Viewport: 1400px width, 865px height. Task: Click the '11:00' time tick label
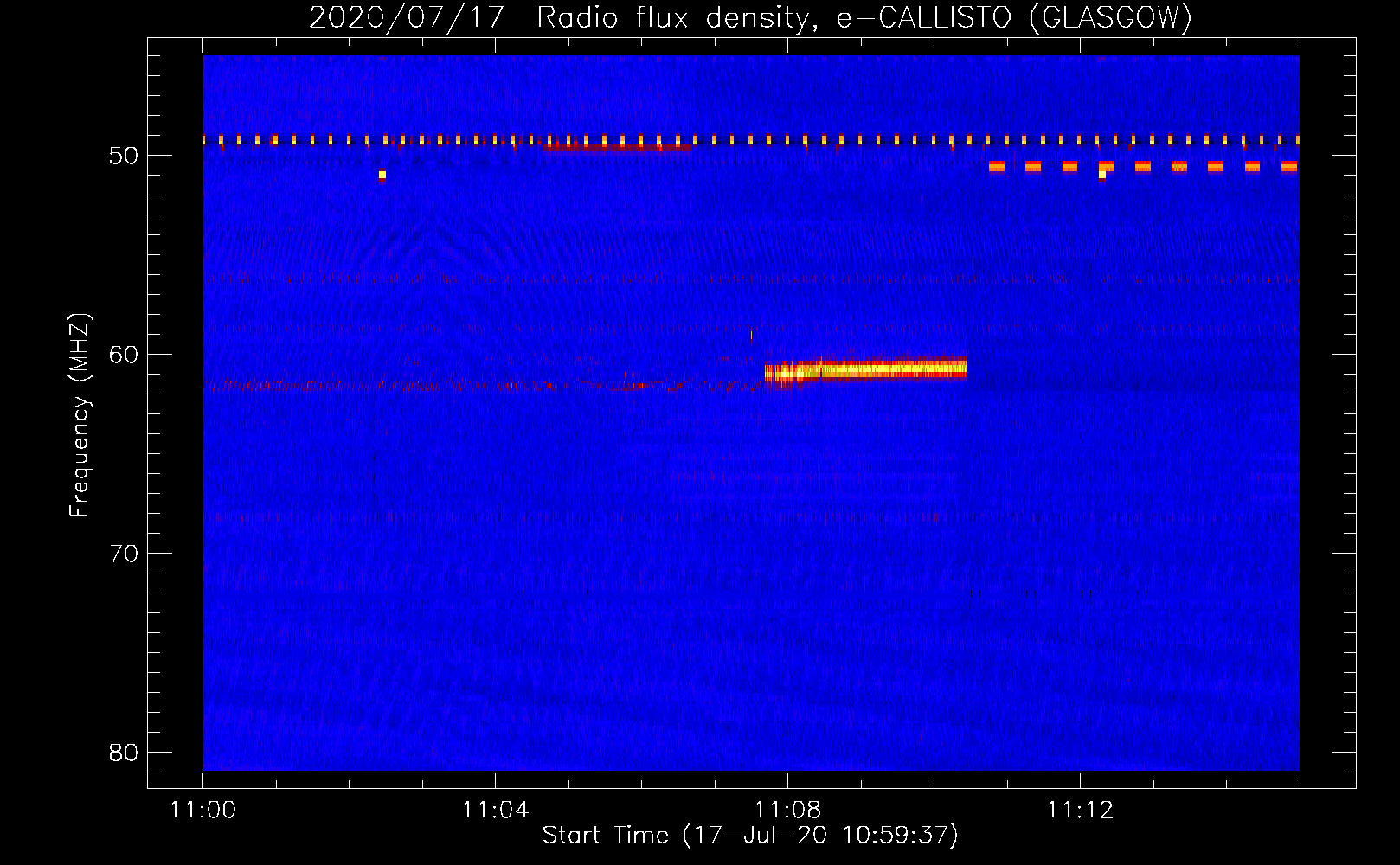(x=203, y=811)
